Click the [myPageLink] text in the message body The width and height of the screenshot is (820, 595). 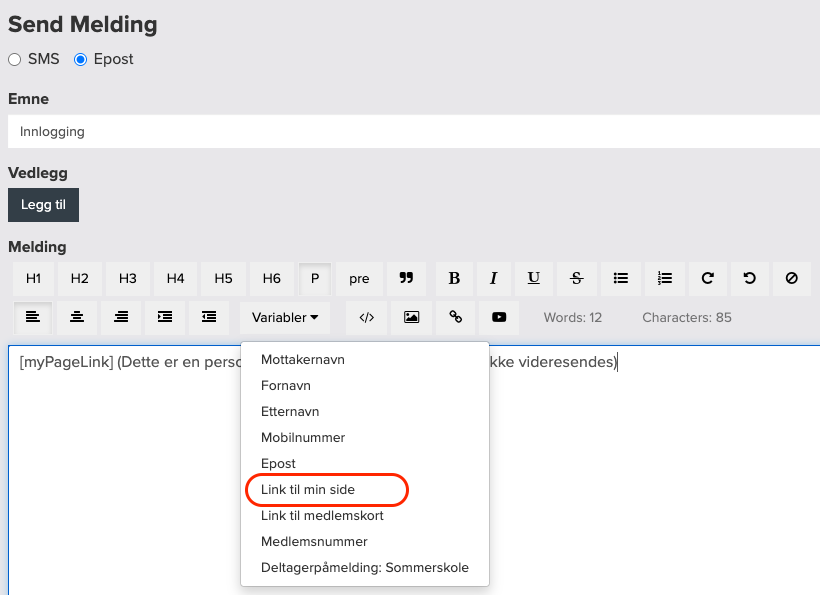(66, 362)
